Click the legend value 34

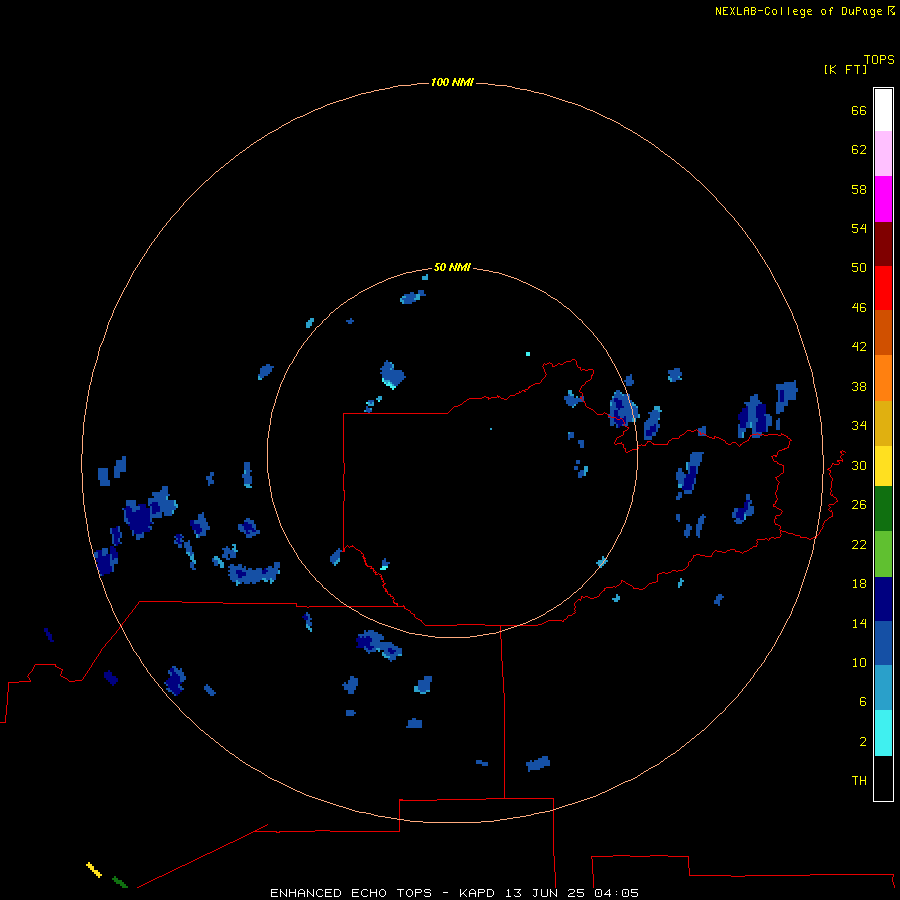coord(859,425)
